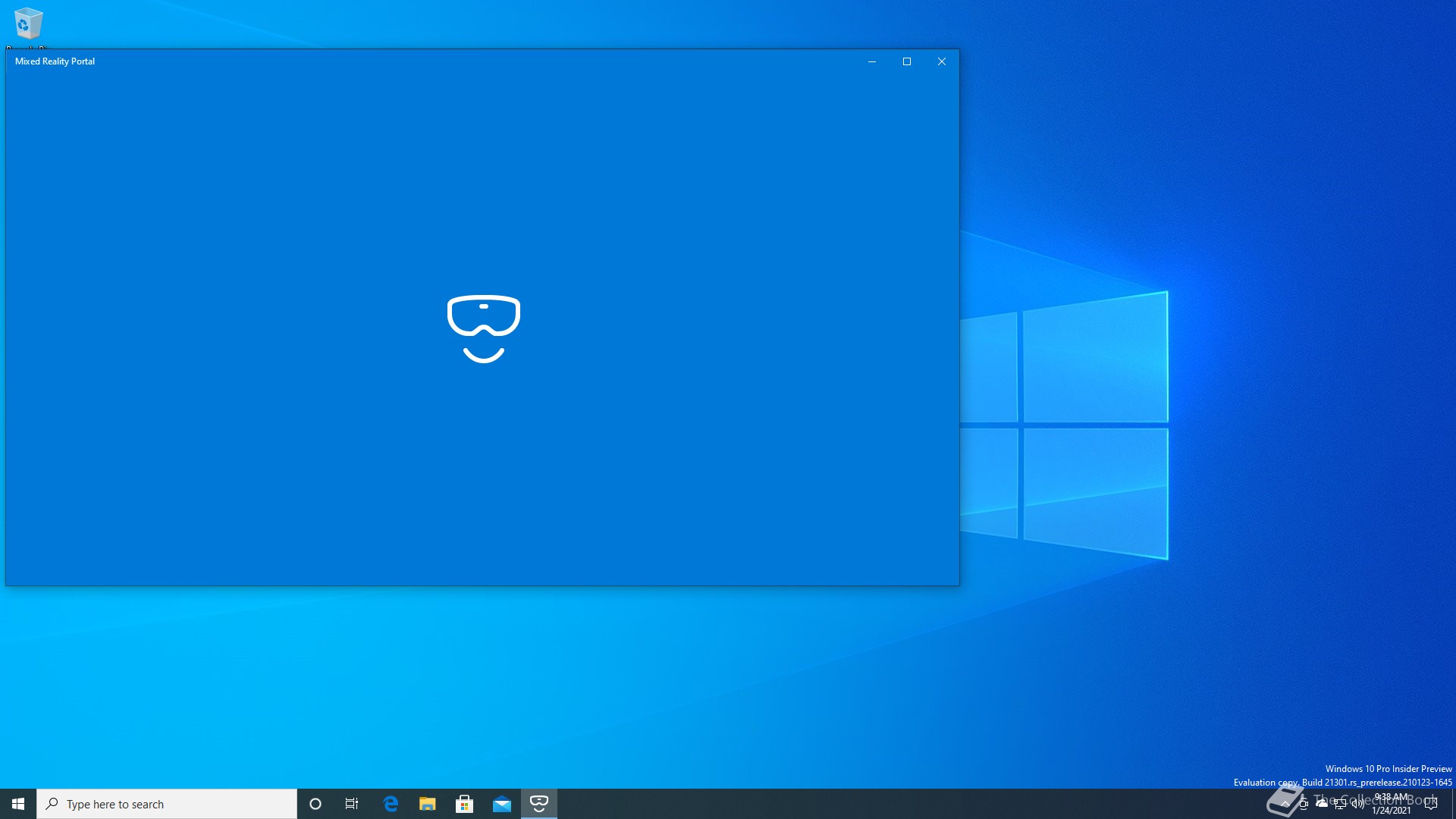Click the headset logo in Mixed Reality Portal
Screen dimensions: 1456x819
484,329
